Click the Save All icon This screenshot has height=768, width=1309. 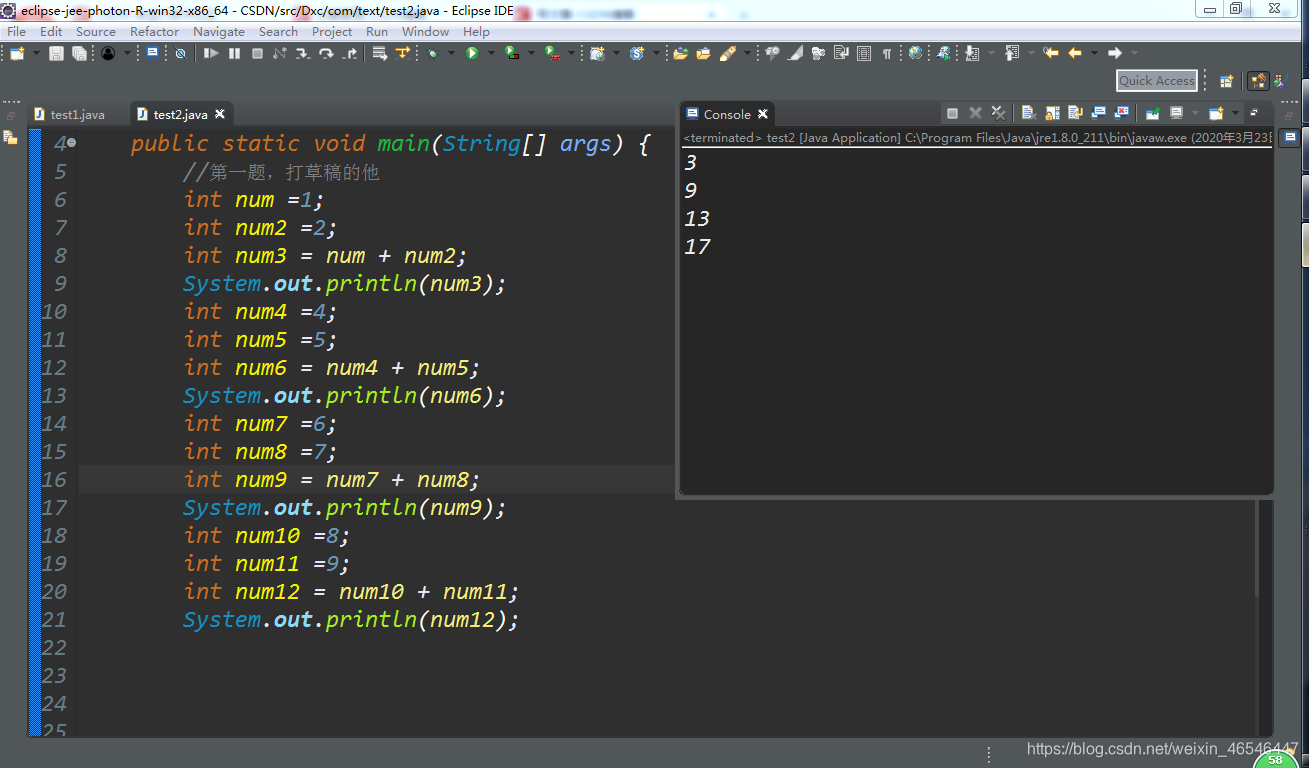point(79,53)
